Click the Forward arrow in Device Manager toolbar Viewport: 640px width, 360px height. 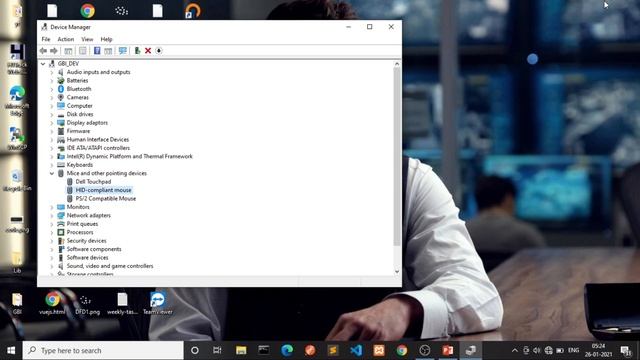coord(54,51)
